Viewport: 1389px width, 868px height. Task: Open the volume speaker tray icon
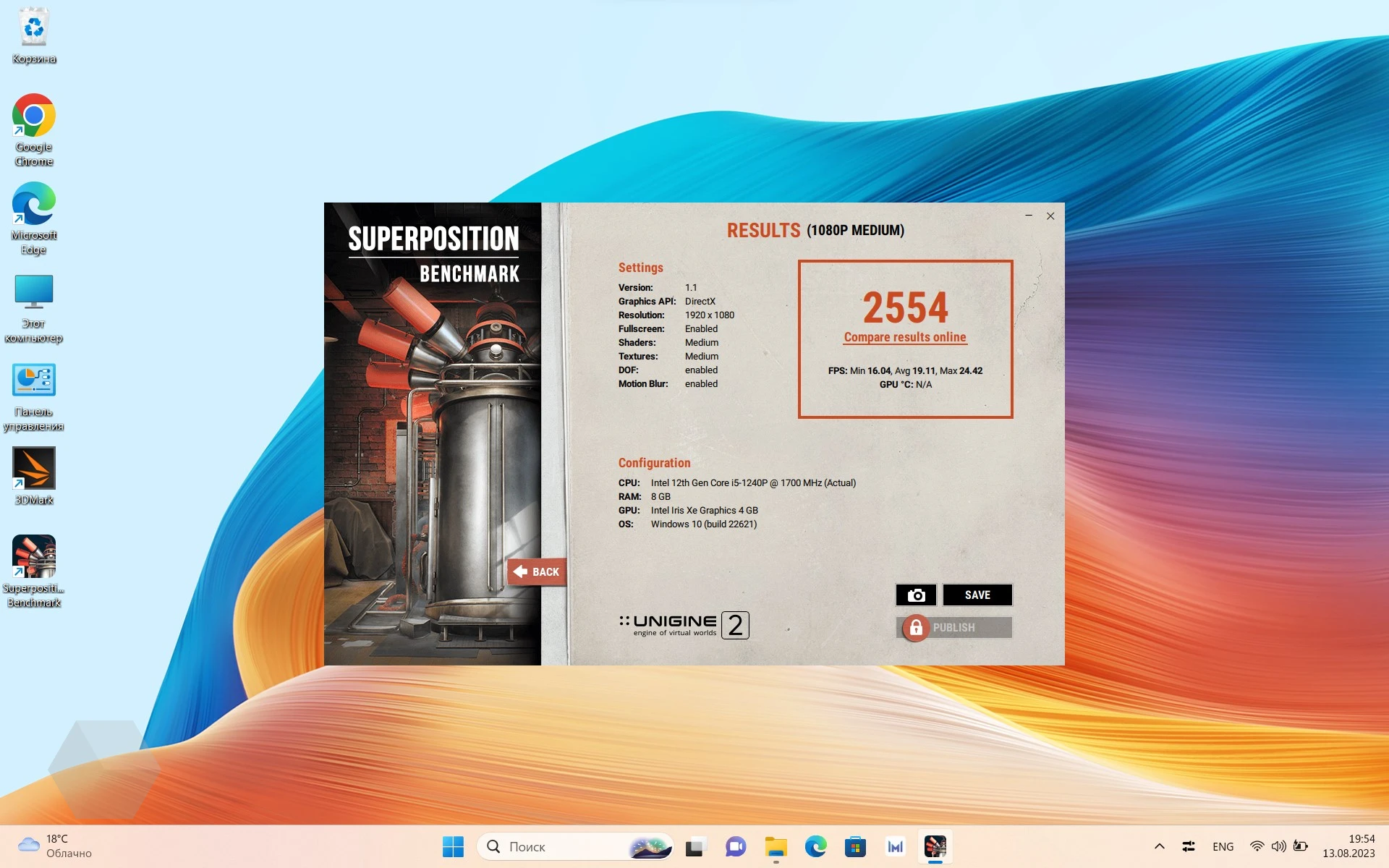coord(1278,846)
